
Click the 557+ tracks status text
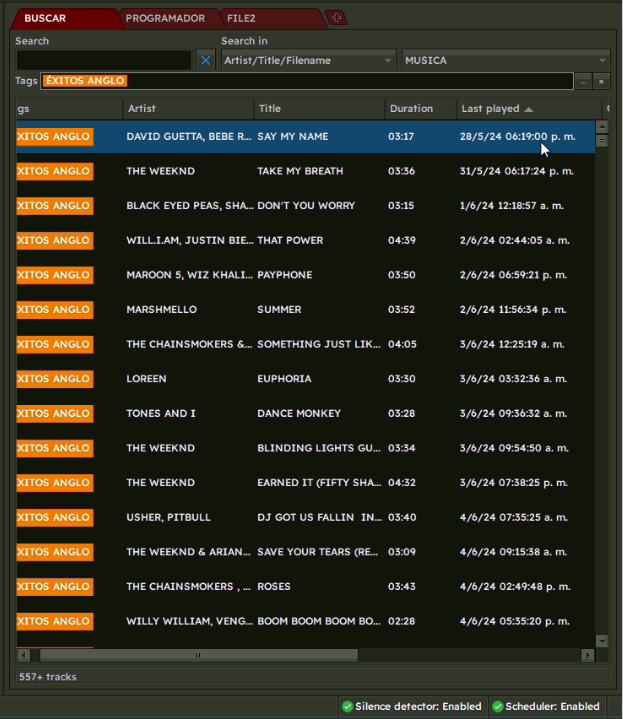tap(48, 677)
